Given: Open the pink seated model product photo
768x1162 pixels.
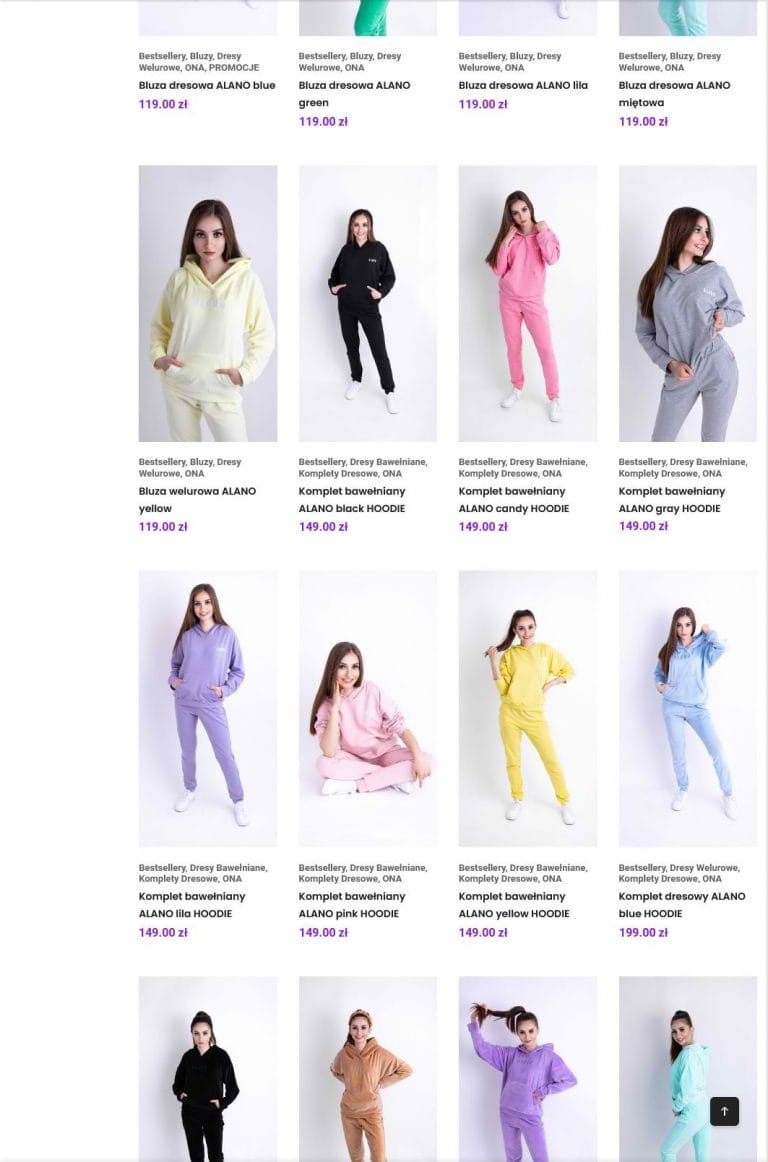Looking at the screenshot, I should [x=368, y=708].
